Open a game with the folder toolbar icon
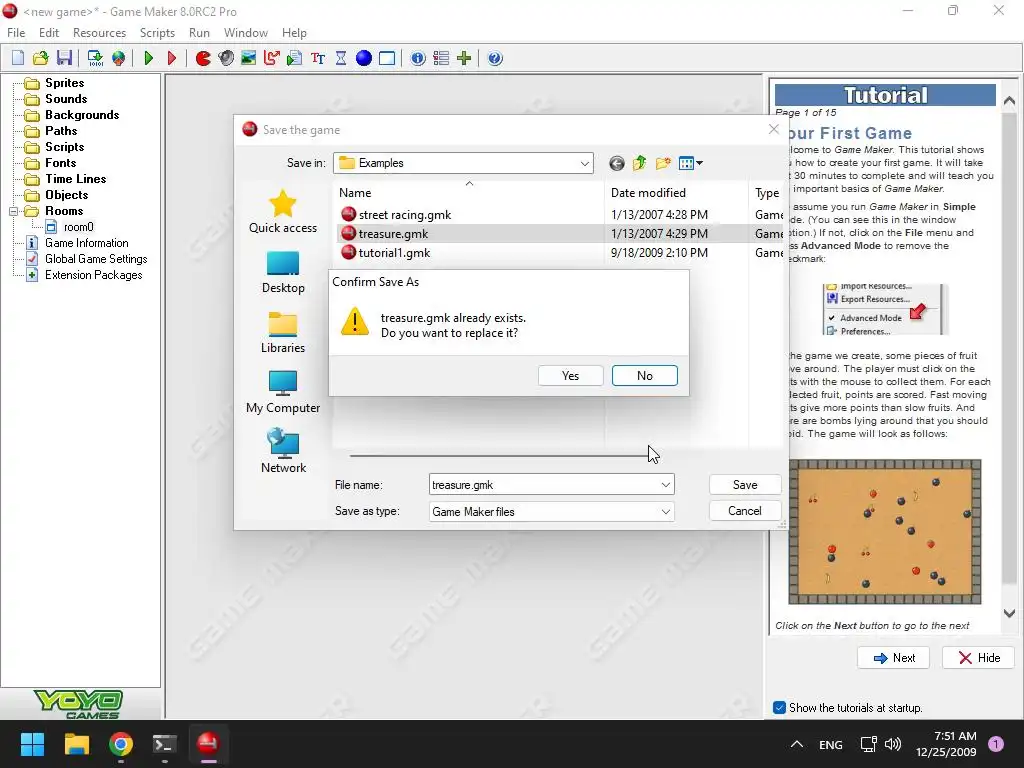Viewport: 1024px width, 768px height. (x=40, y=58)
